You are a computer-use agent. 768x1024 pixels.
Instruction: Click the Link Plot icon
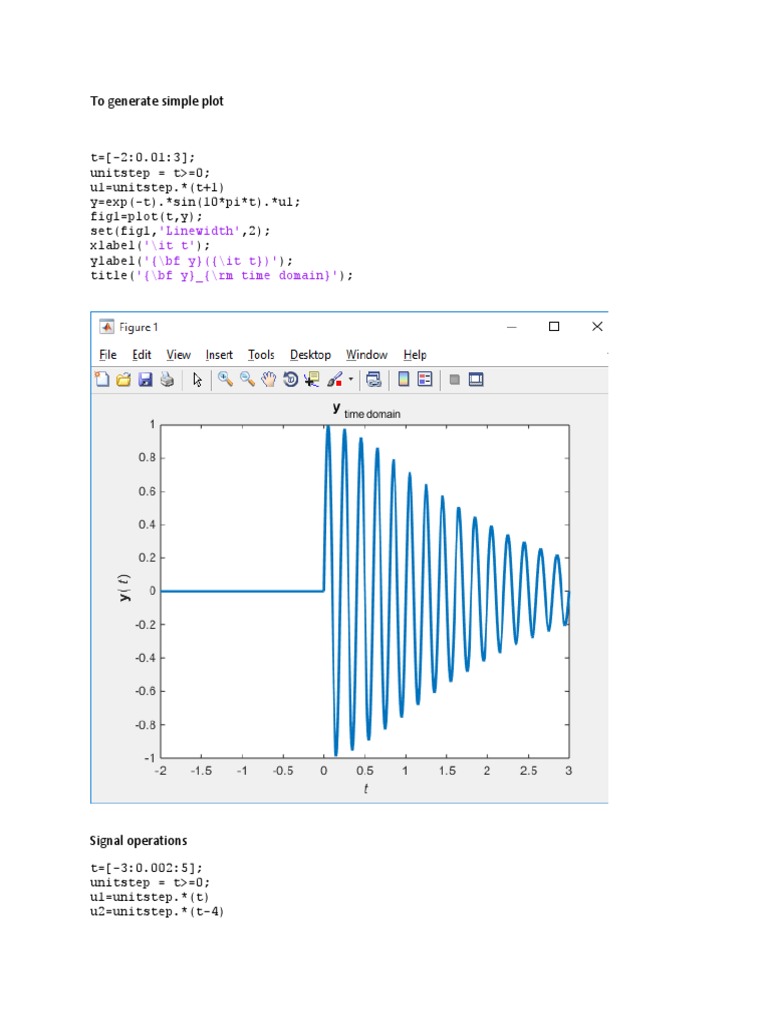(x=374, y=379)
